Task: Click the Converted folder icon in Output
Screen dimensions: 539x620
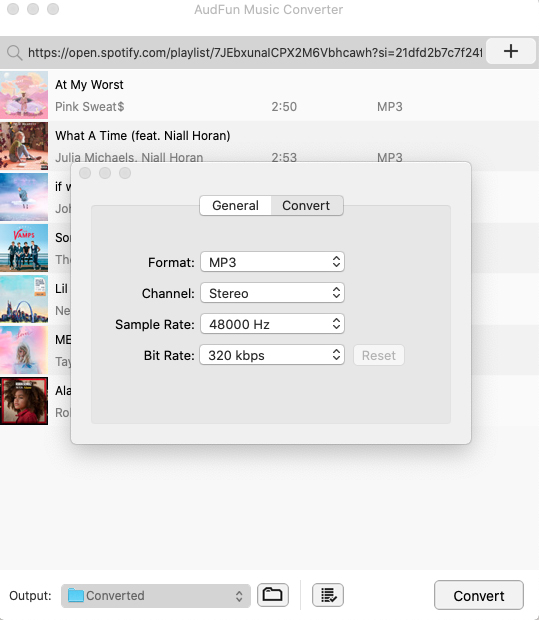Action: (76, 595)
